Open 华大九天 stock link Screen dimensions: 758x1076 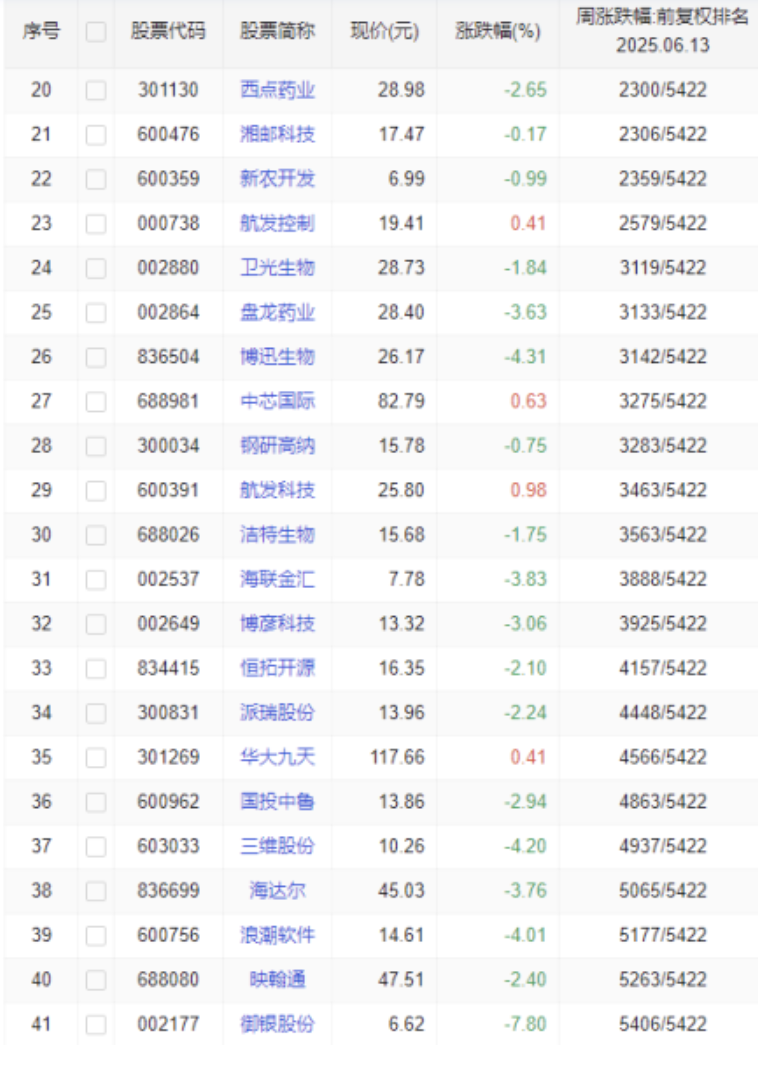point(277,757)
